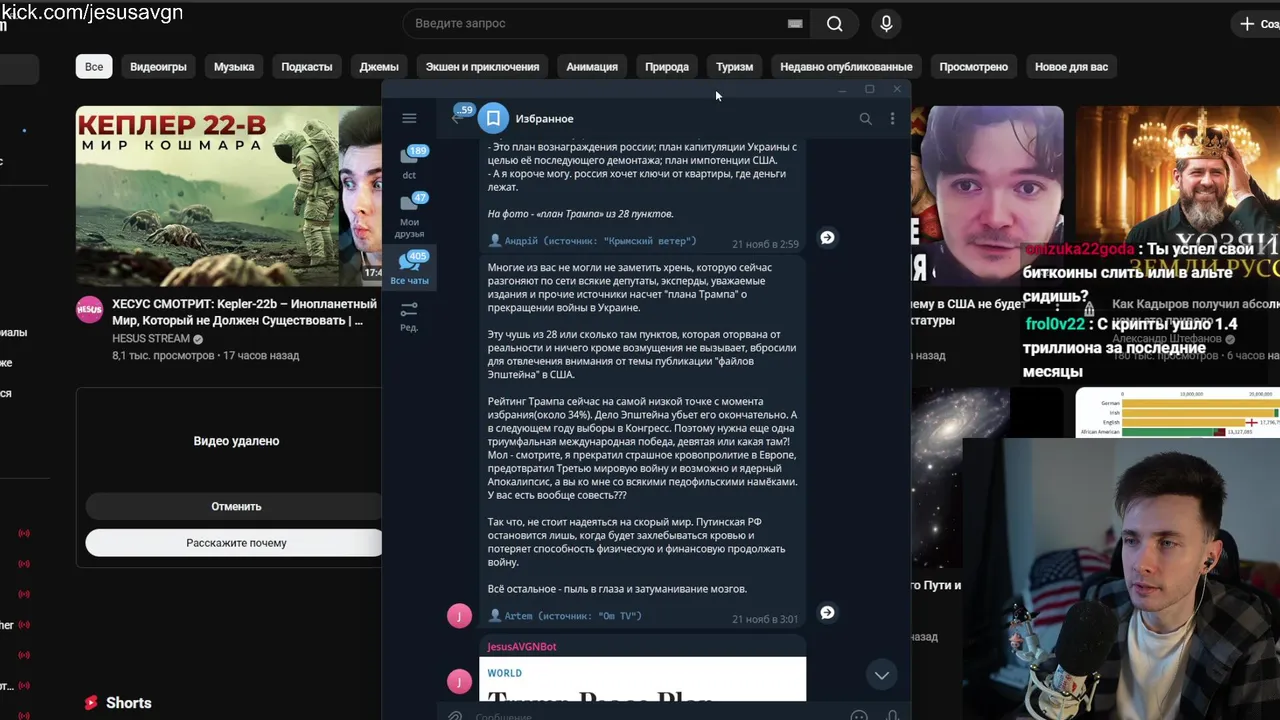This screenshot has height=720, width=1280.
Task: Click Отменить to undo video removal
Action: pos(236,506)
